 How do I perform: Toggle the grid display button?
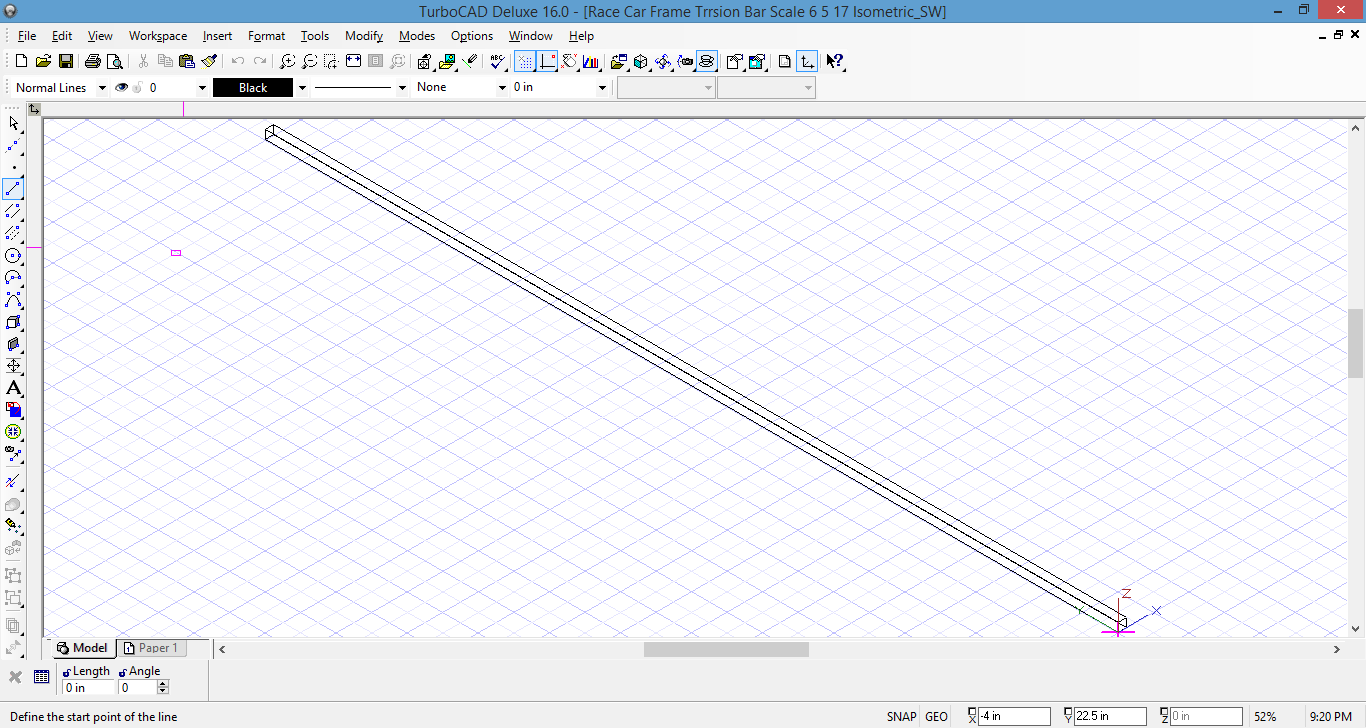click(x=526, y=61)
